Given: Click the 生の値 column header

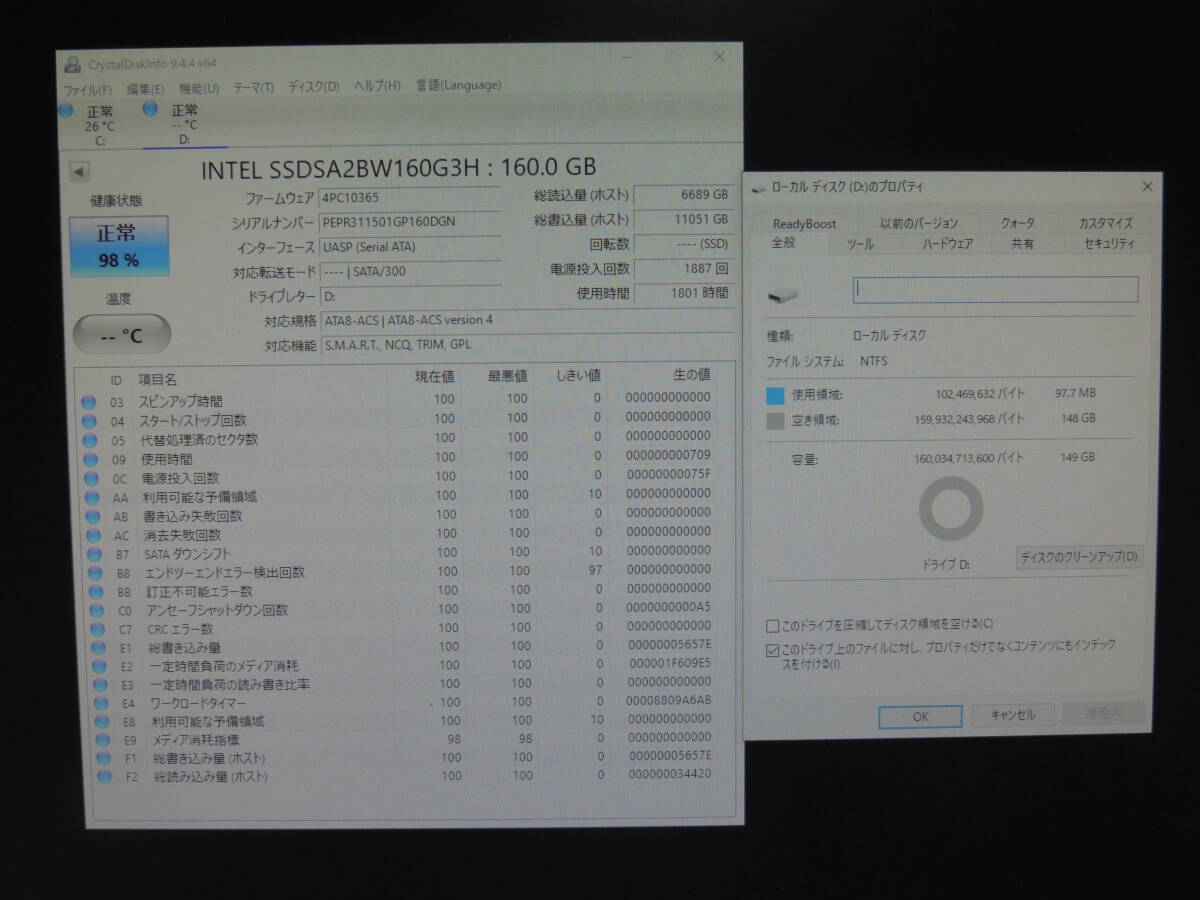Looking at the screenshot, I should point(692,375).
